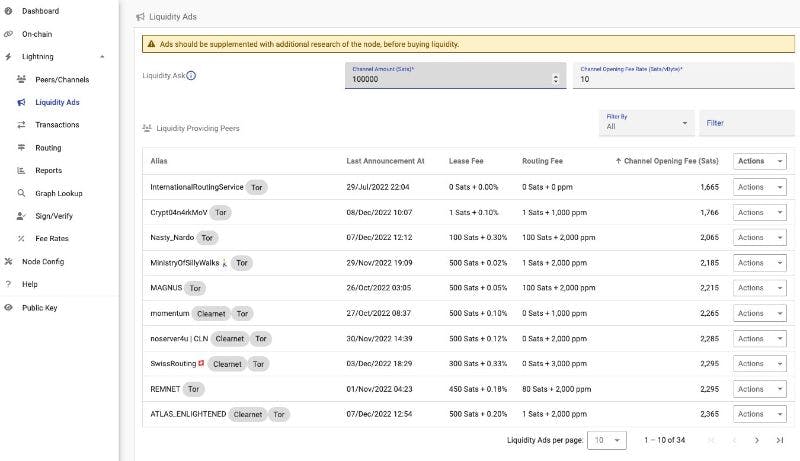Adjust Channel Amount stepper arrows
This screenshot has height=461, width=800.
[556, 79]
